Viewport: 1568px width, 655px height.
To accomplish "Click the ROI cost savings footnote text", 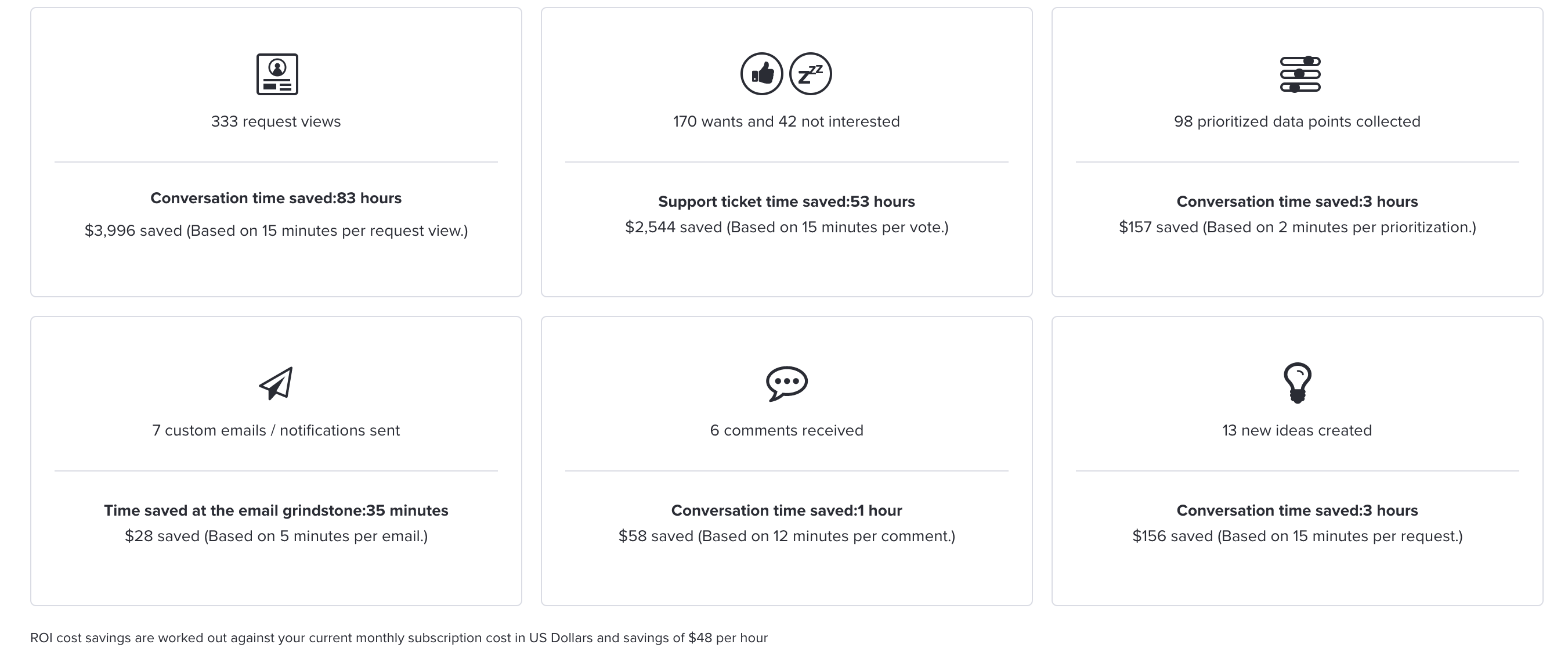I will [399, 638].
